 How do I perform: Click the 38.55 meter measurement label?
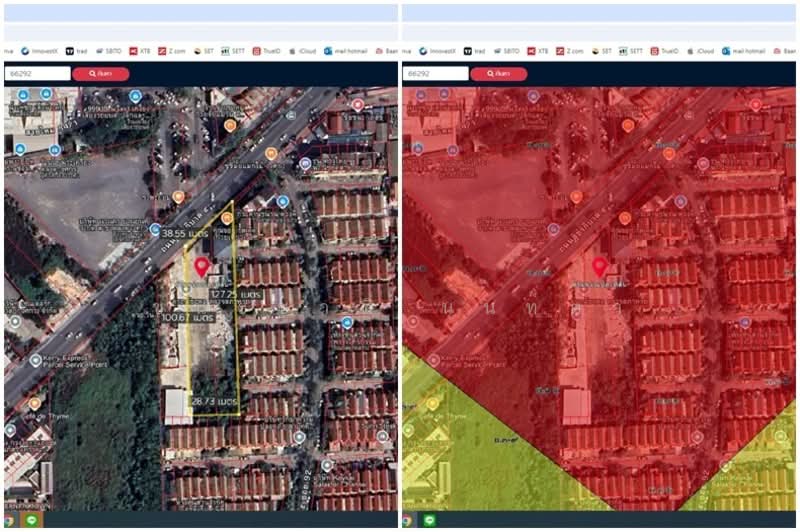(x=186, y=230)
